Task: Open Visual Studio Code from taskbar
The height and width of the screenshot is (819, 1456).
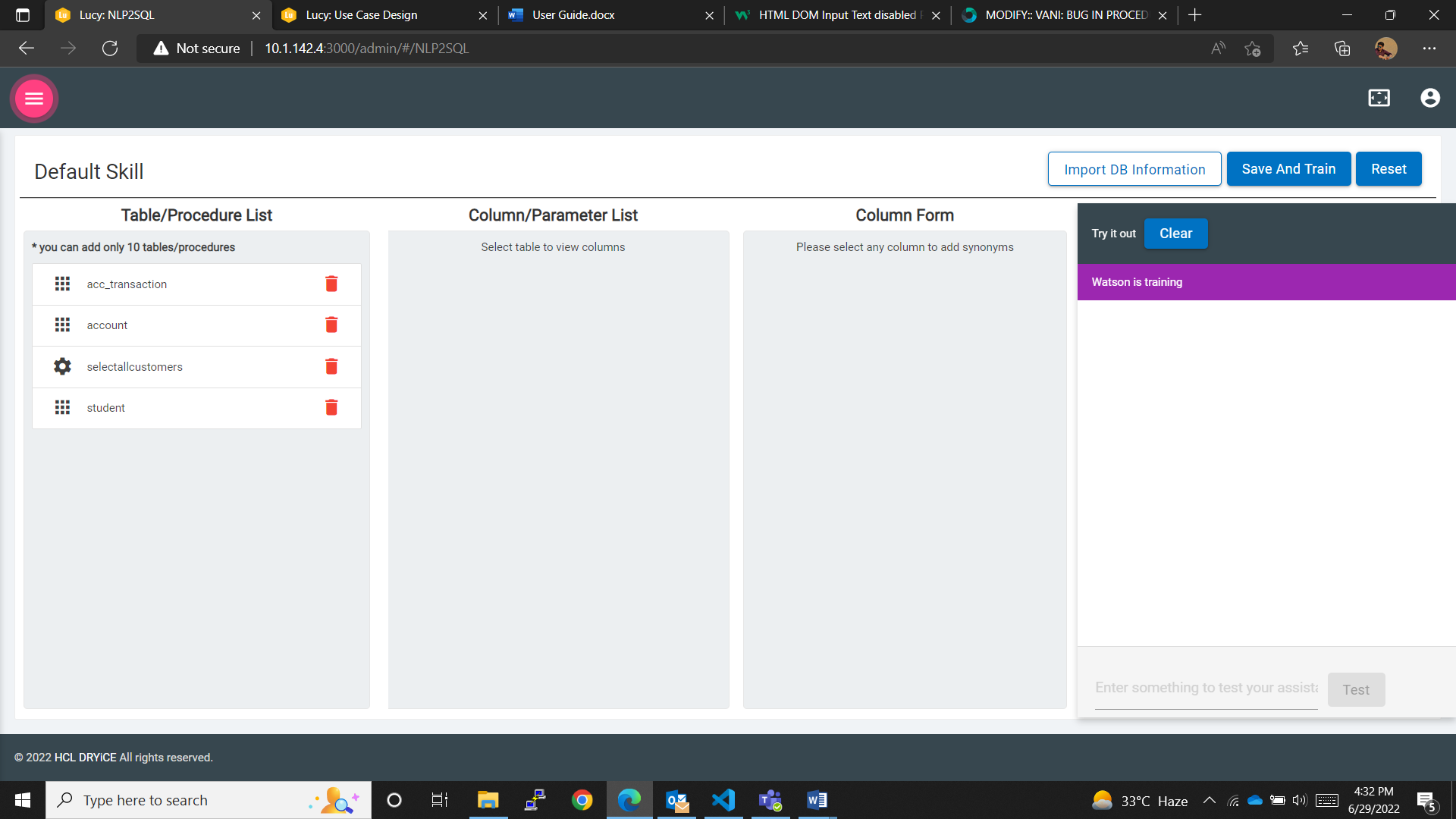Action: click(x=723, y=800)
